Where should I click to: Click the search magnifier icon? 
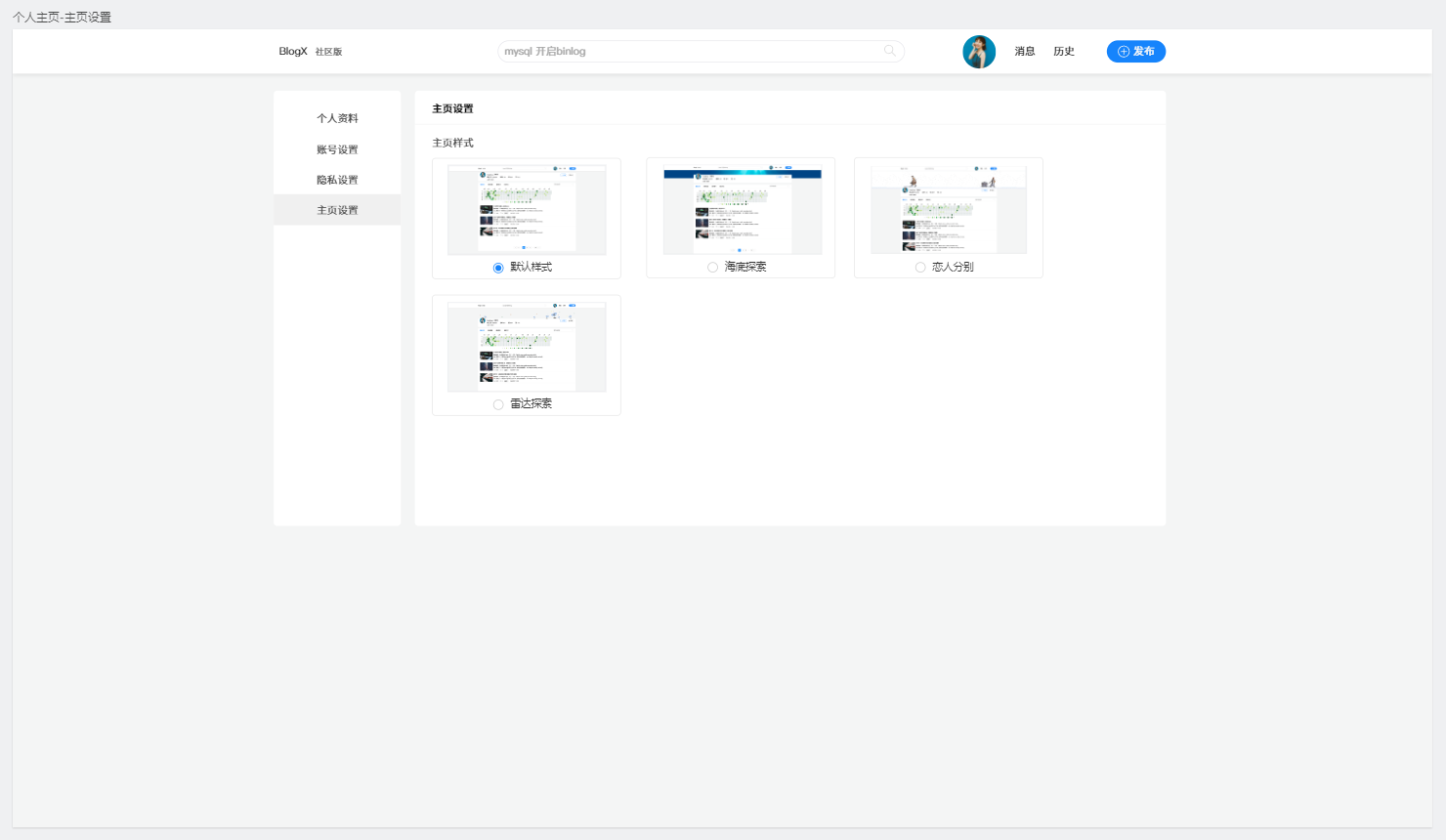coord(889,51)
